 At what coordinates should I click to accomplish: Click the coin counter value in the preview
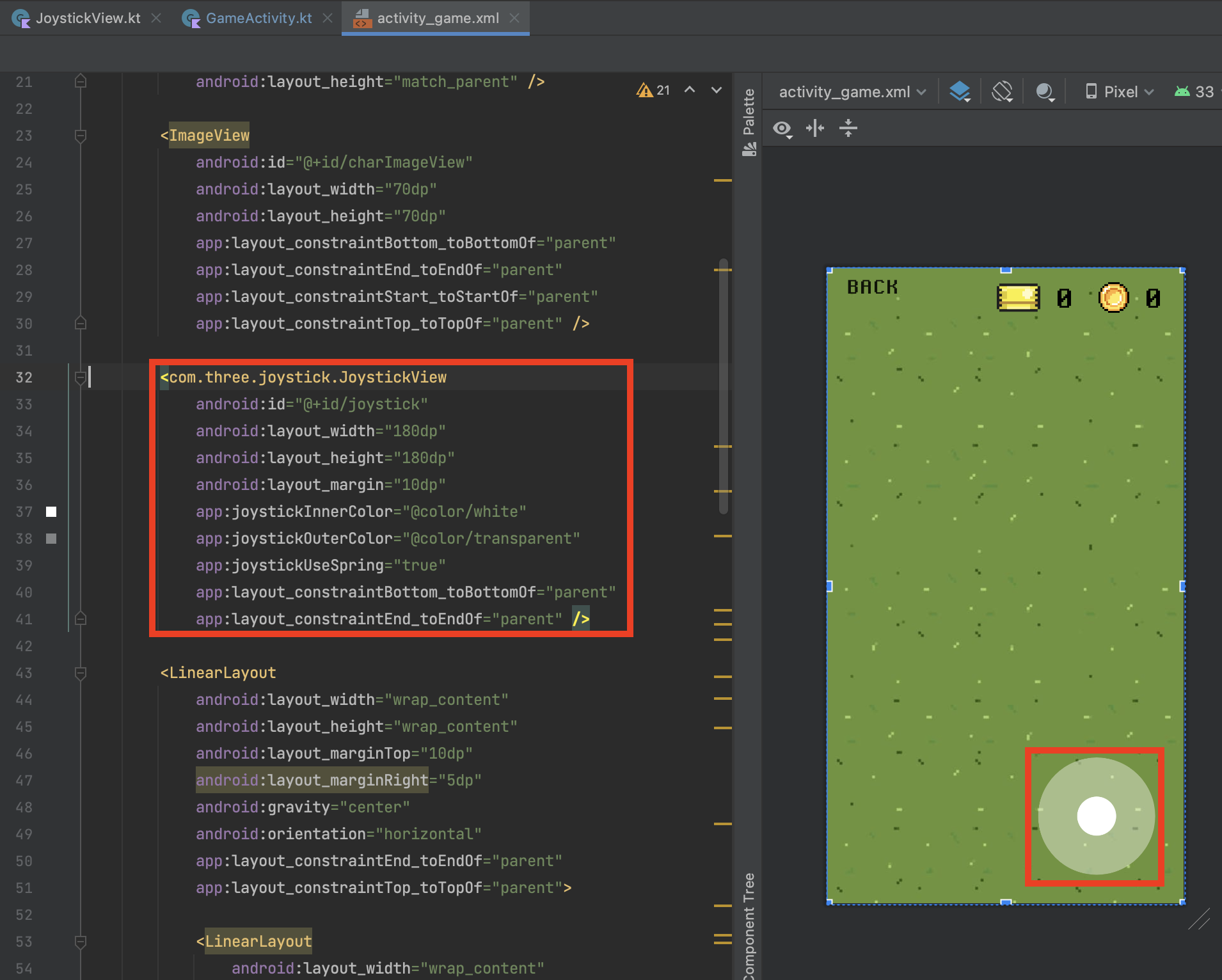pos(1153,298)
